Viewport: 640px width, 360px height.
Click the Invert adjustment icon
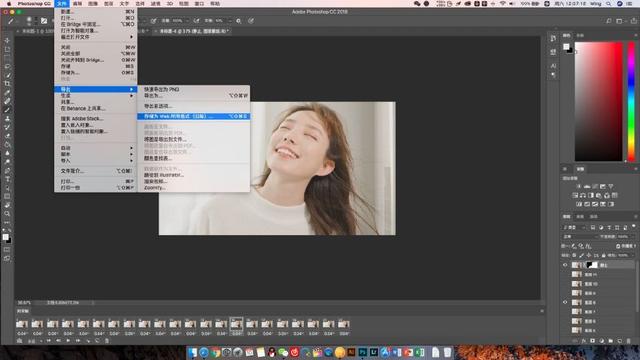click(x=579, y=204)
